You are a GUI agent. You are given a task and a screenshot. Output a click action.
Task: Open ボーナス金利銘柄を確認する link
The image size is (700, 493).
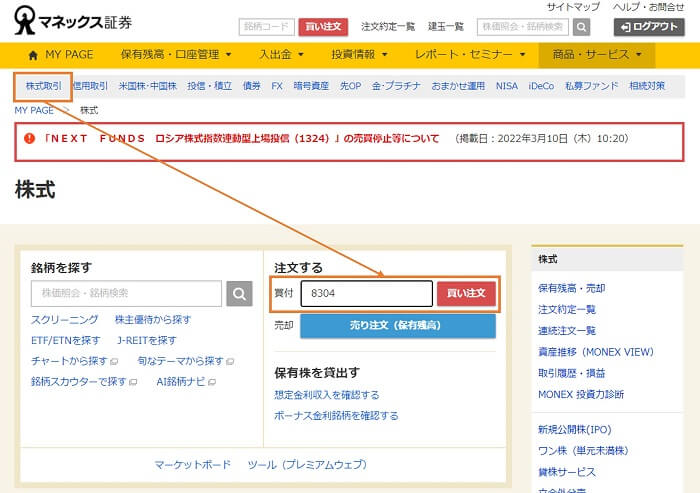(336, 416)
